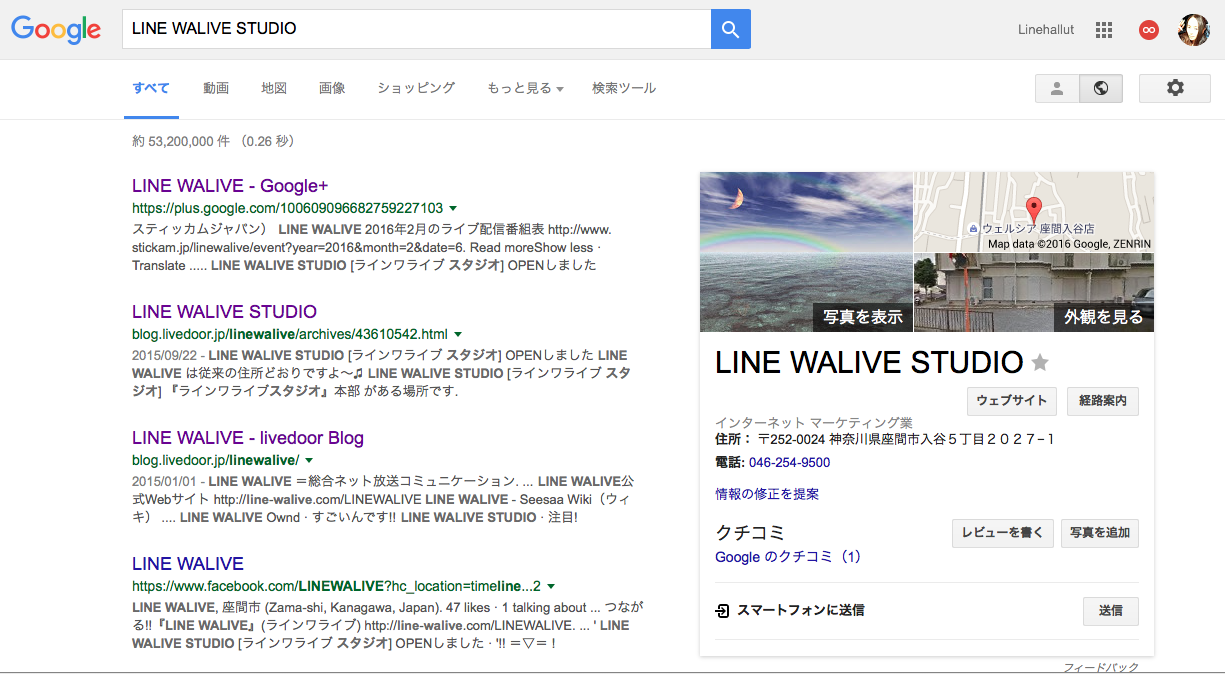
Task: Click in the search input field
Action: click(x=415, y=29)
